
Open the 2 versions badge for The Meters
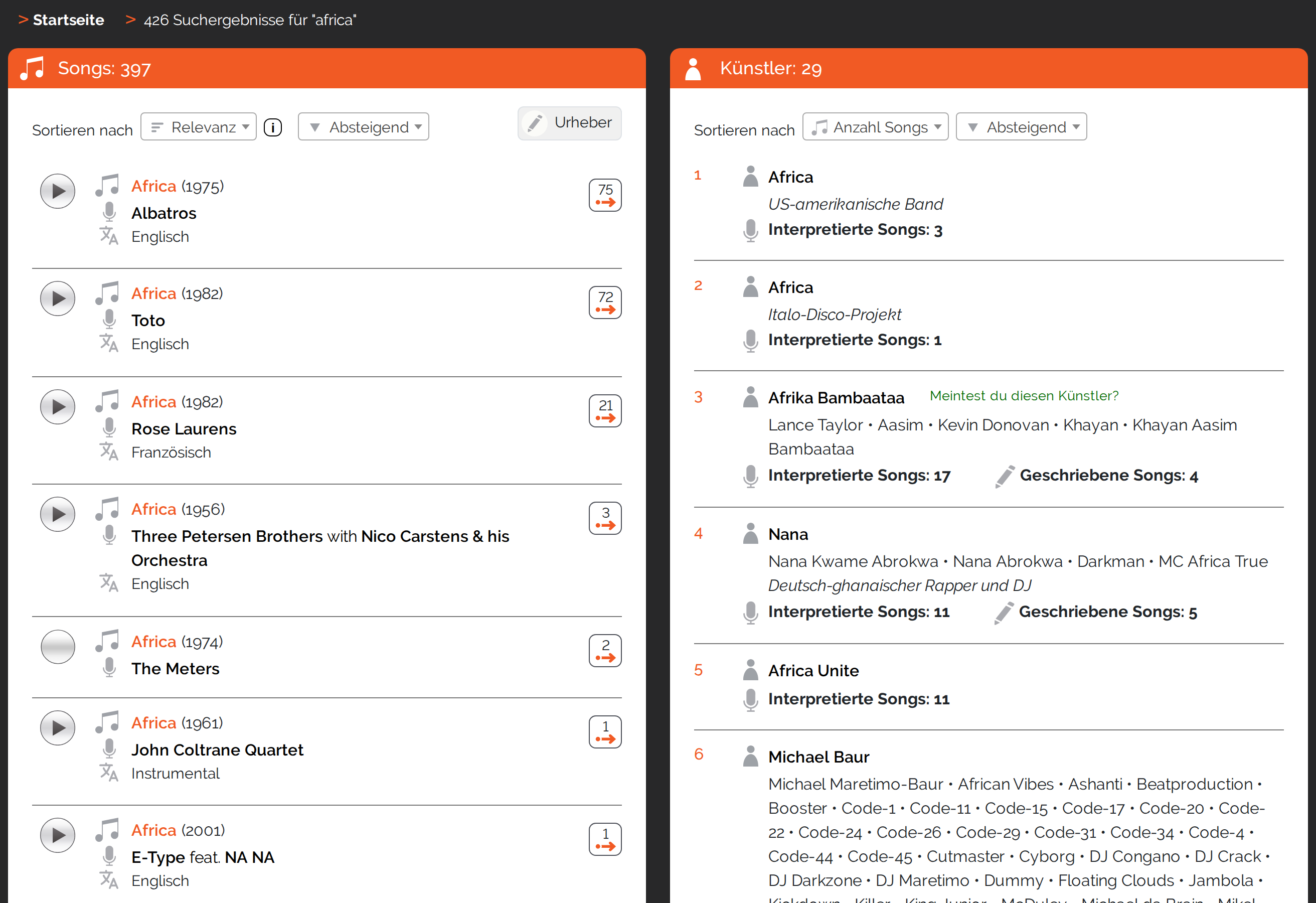tap(605, 650)
